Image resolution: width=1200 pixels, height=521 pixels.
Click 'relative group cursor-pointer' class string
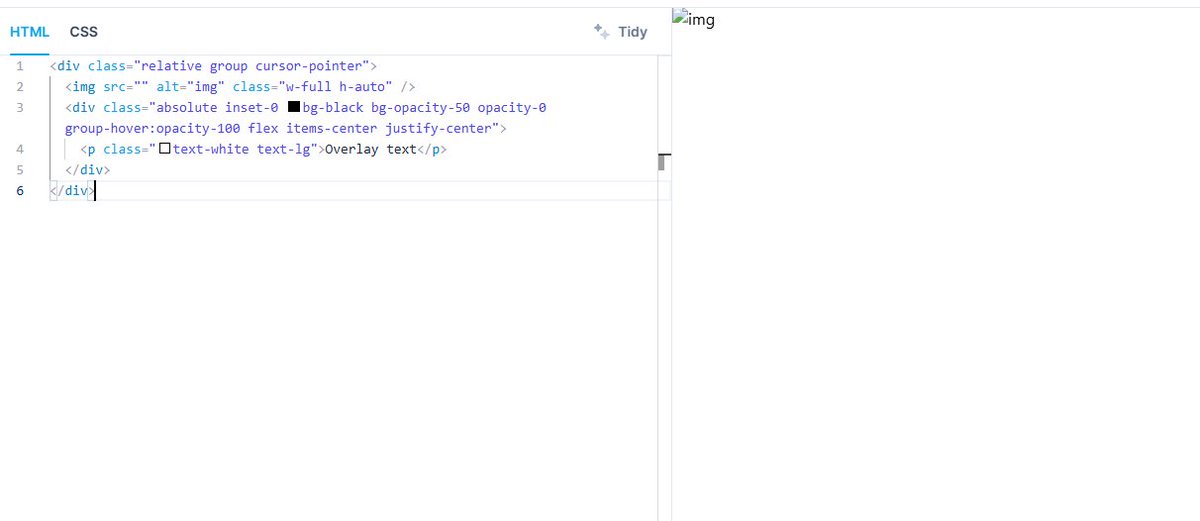250,66
